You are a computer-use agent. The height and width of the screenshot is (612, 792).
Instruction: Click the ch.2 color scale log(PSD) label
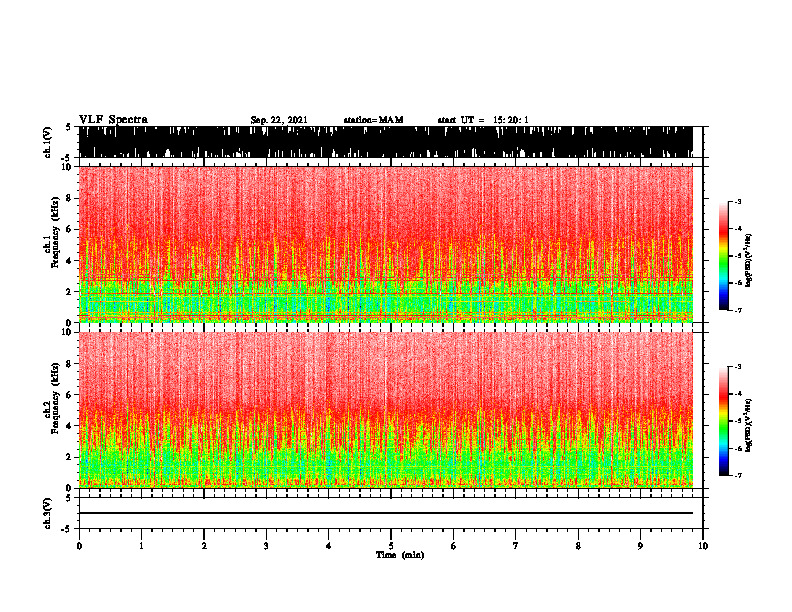coord(749,425)
